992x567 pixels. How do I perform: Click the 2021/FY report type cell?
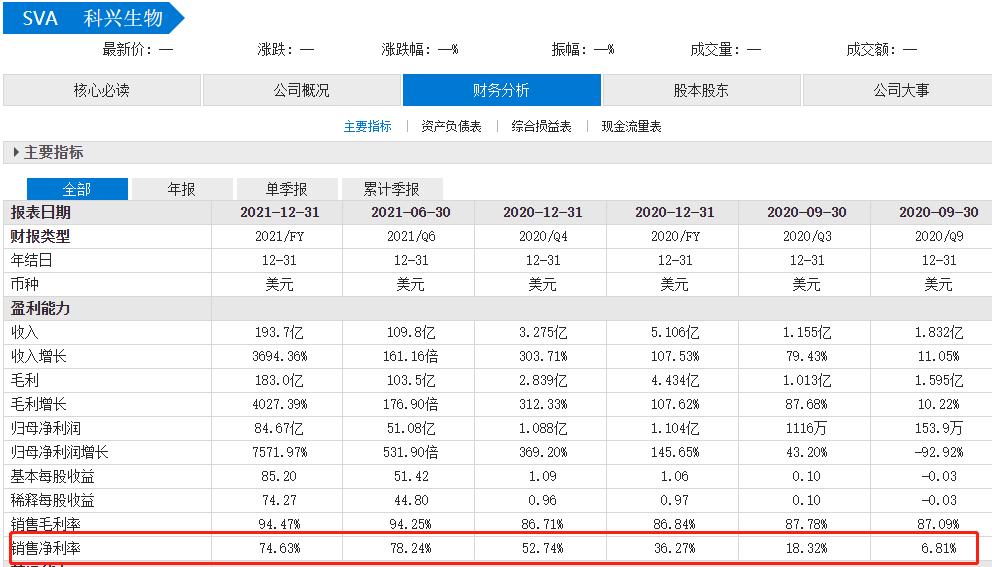pyautogui.click(x=280, y=237)
